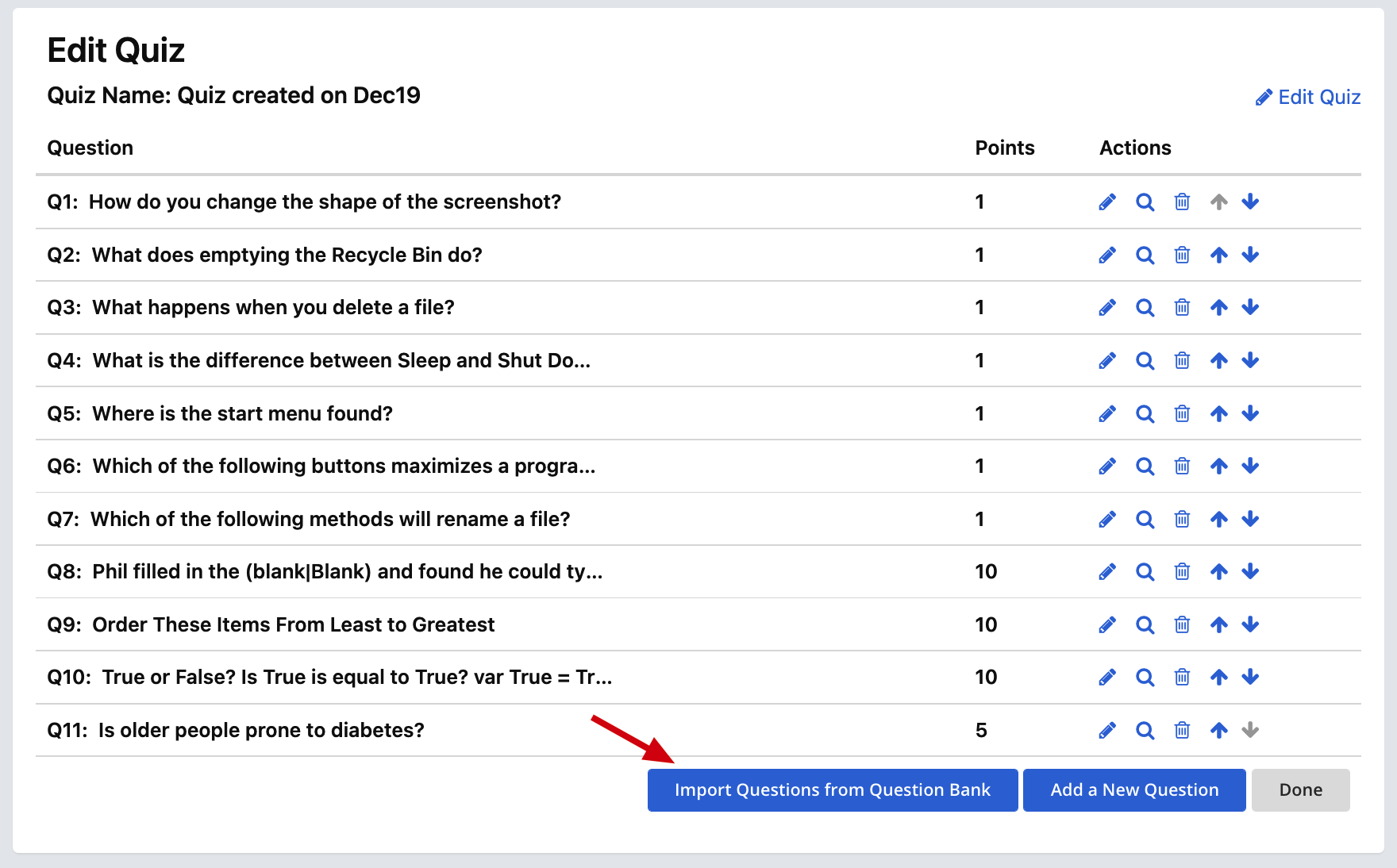The height and width of the screenshot is (868, 1397).
Task: Edit question Q1 with pencil icon
Action: pos(1107,202)
